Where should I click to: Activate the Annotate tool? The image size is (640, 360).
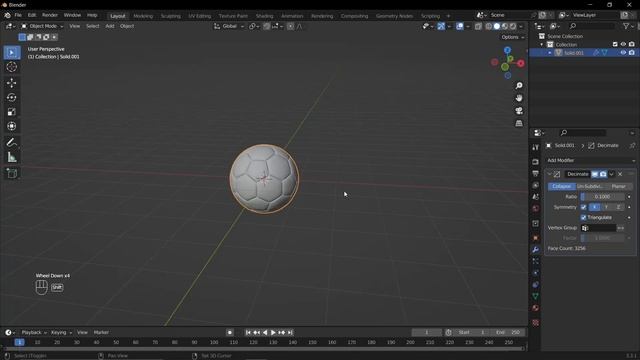[x=11, y=142]
